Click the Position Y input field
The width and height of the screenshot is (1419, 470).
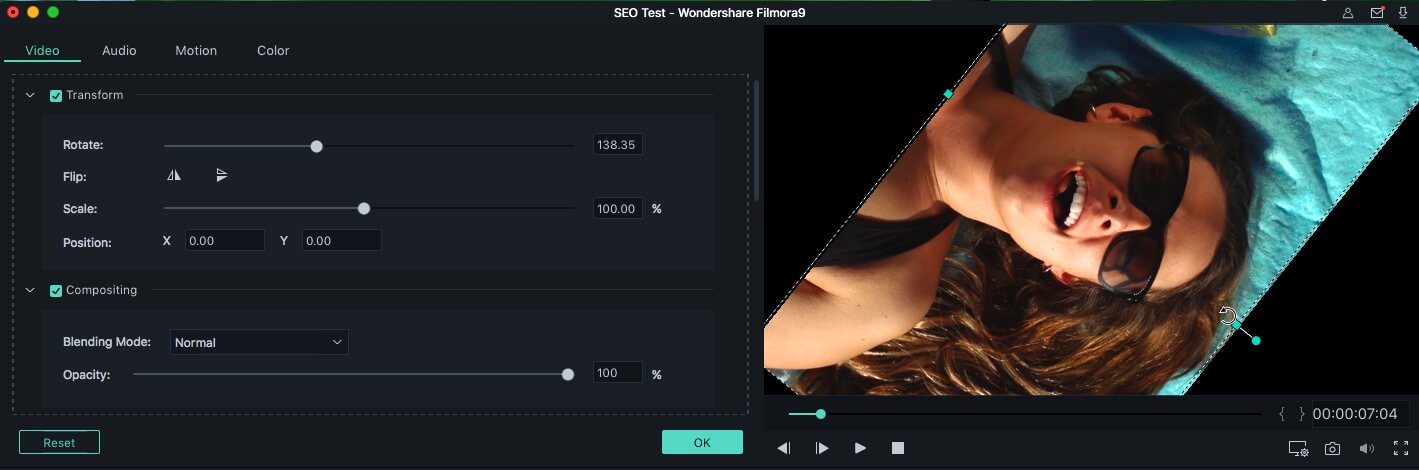click(x=341, y=241)
